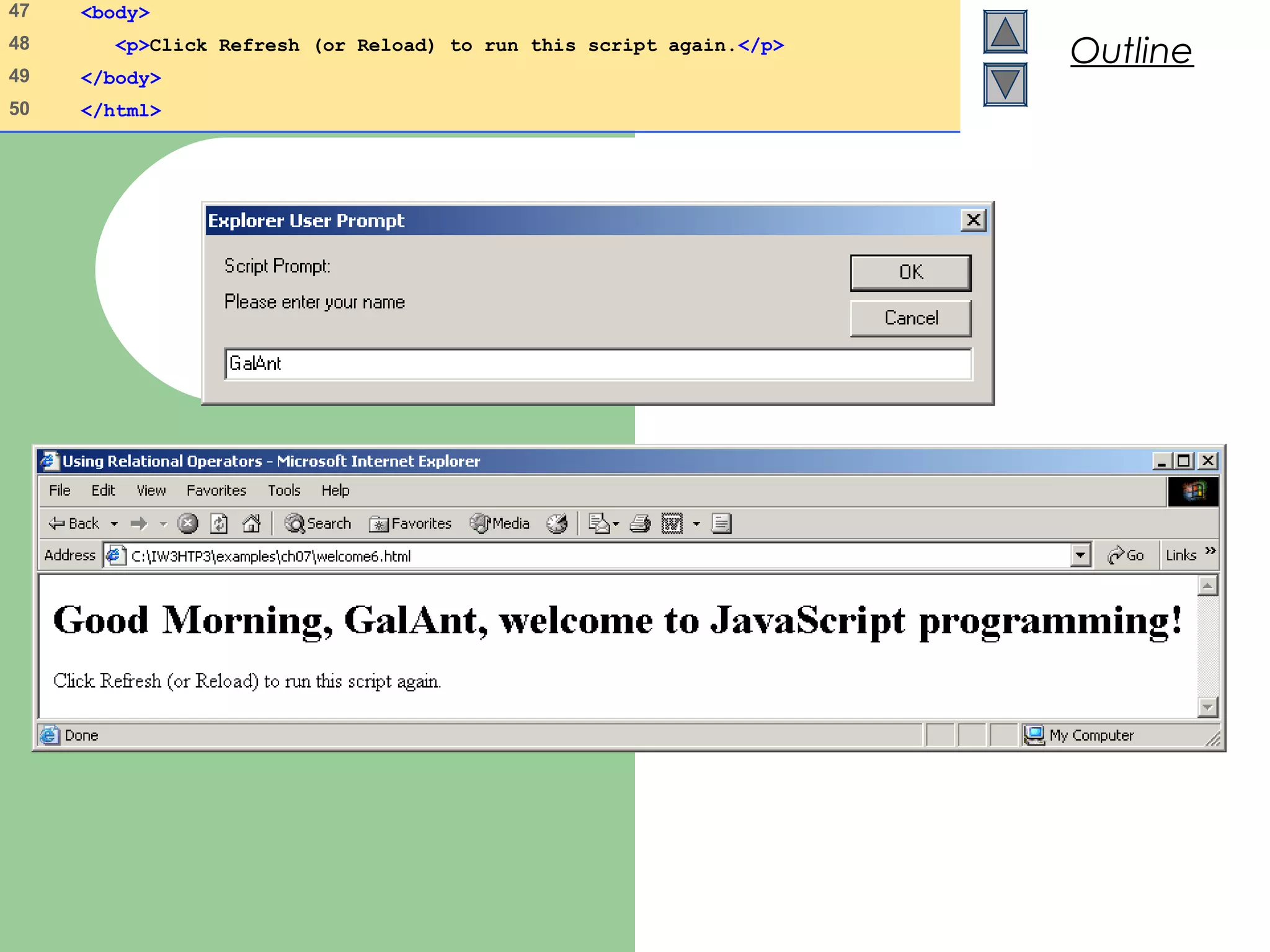The image size is (1270, 952).
Task: Click the address bar with welcome6.html path
Action: pos(598,556)
